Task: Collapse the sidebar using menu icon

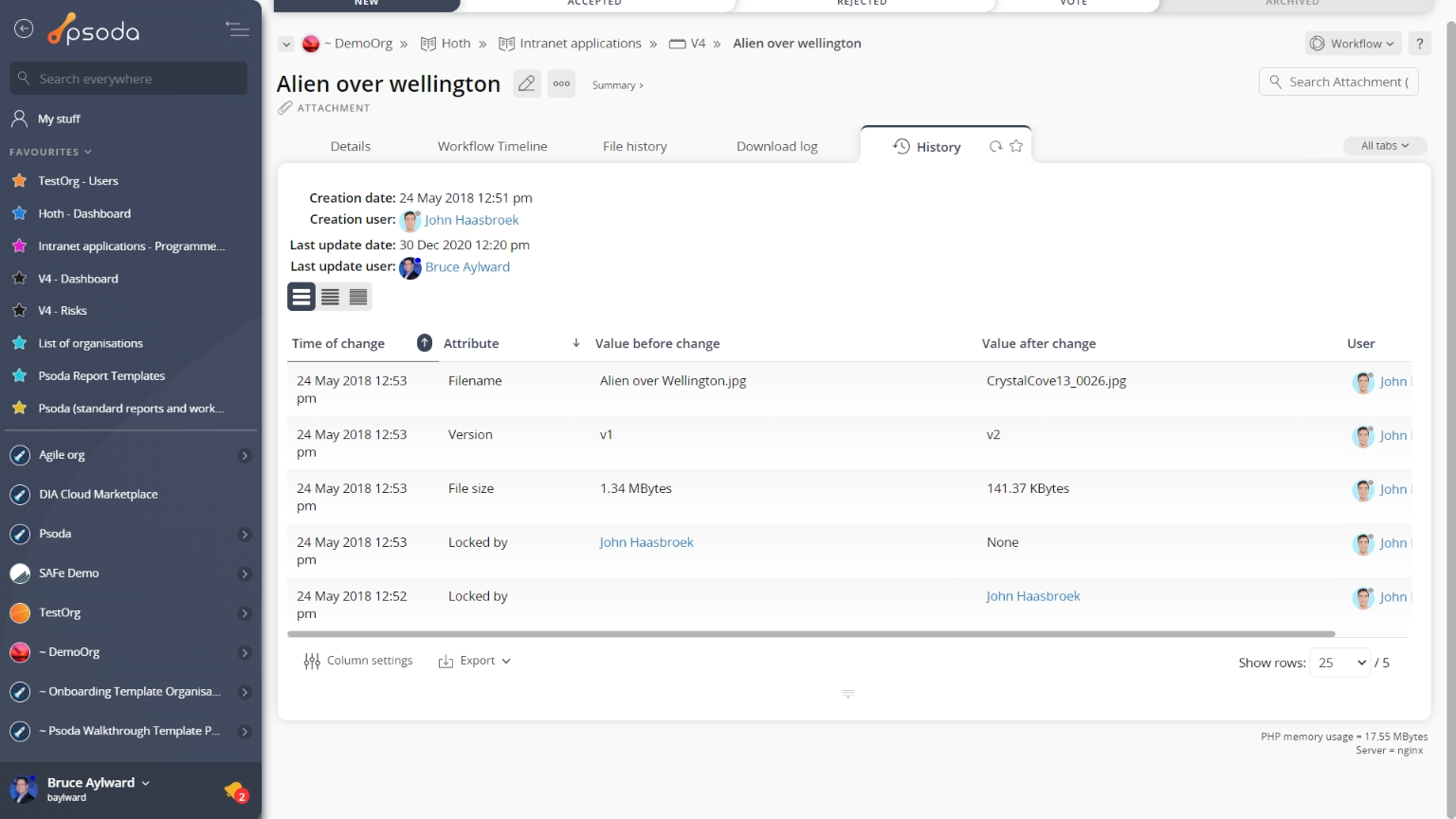Action: coord(237,29)
